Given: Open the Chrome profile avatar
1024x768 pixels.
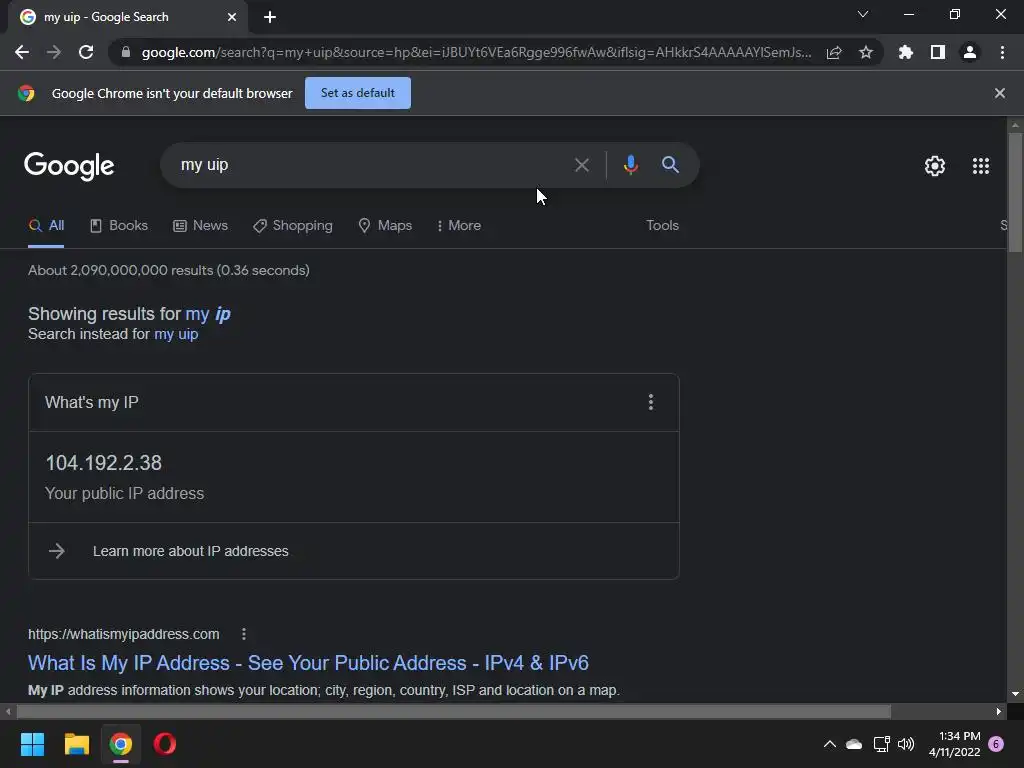Looking at the screenshot, I should pos(970,52).
